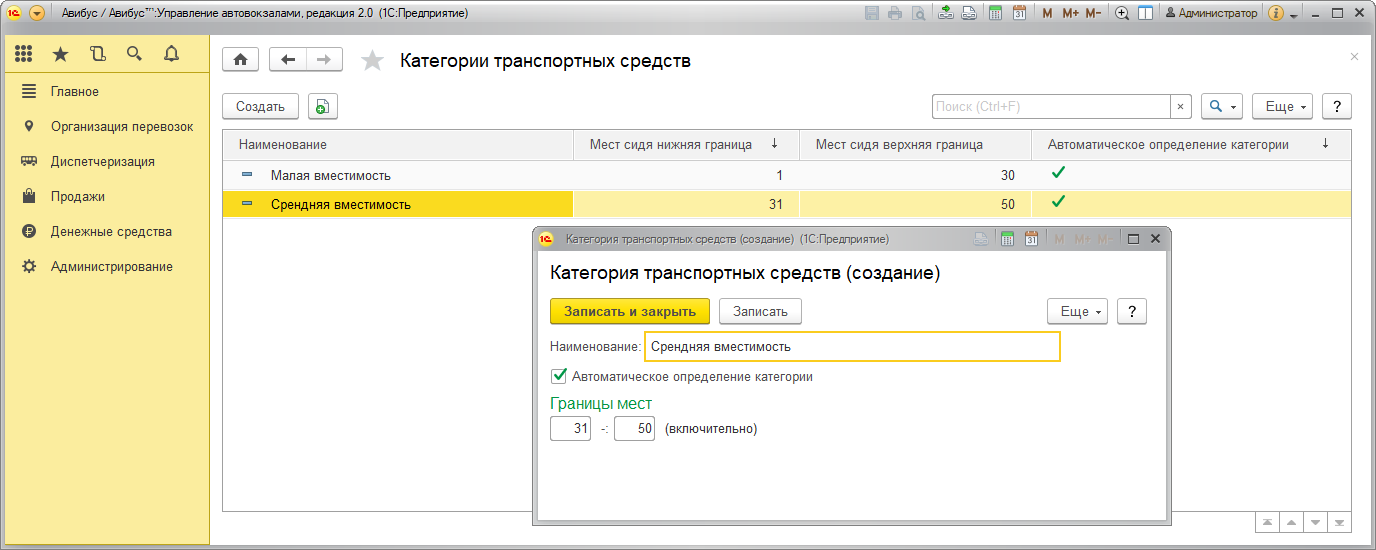Go to the home page icon
The image size is (1376, 550).
pos(240,60)
